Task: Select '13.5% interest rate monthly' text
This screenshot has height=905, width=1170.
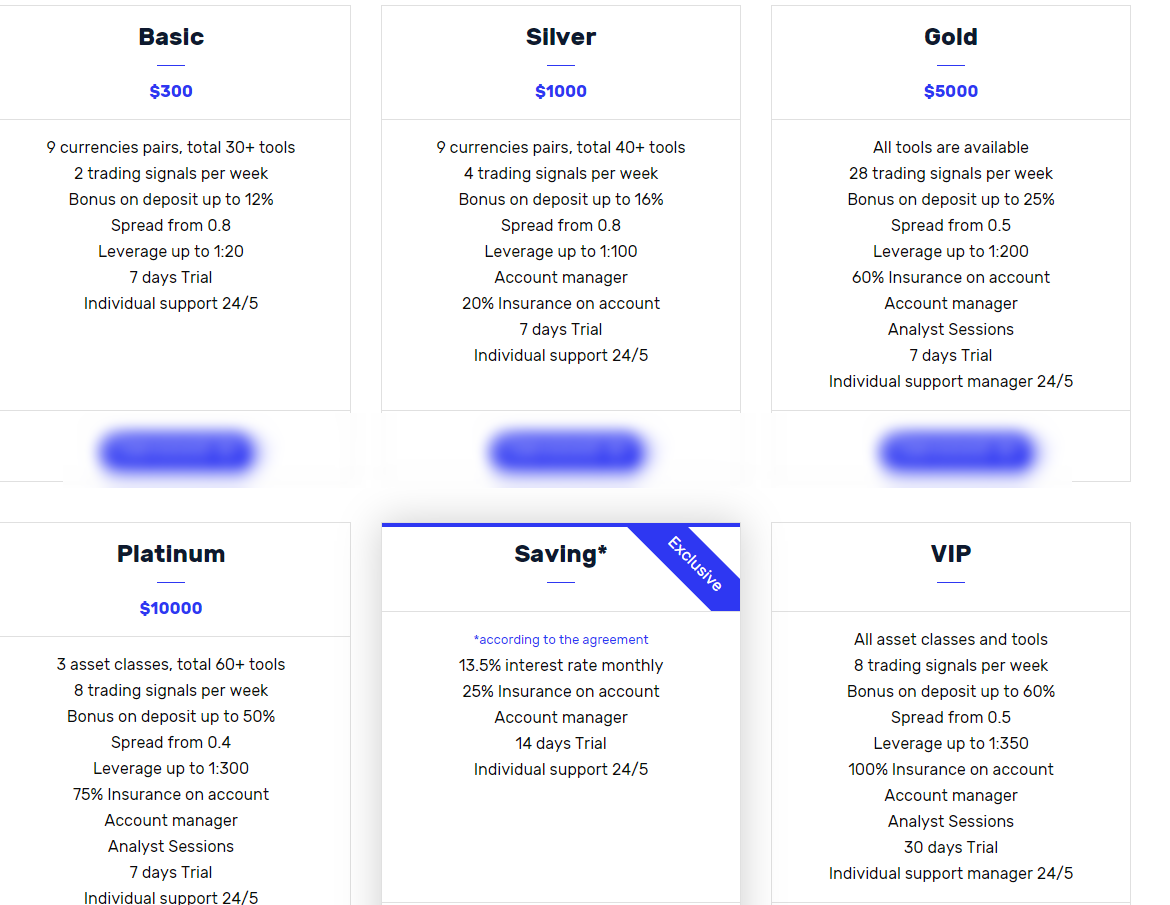Action: click(x=561, y=666)
